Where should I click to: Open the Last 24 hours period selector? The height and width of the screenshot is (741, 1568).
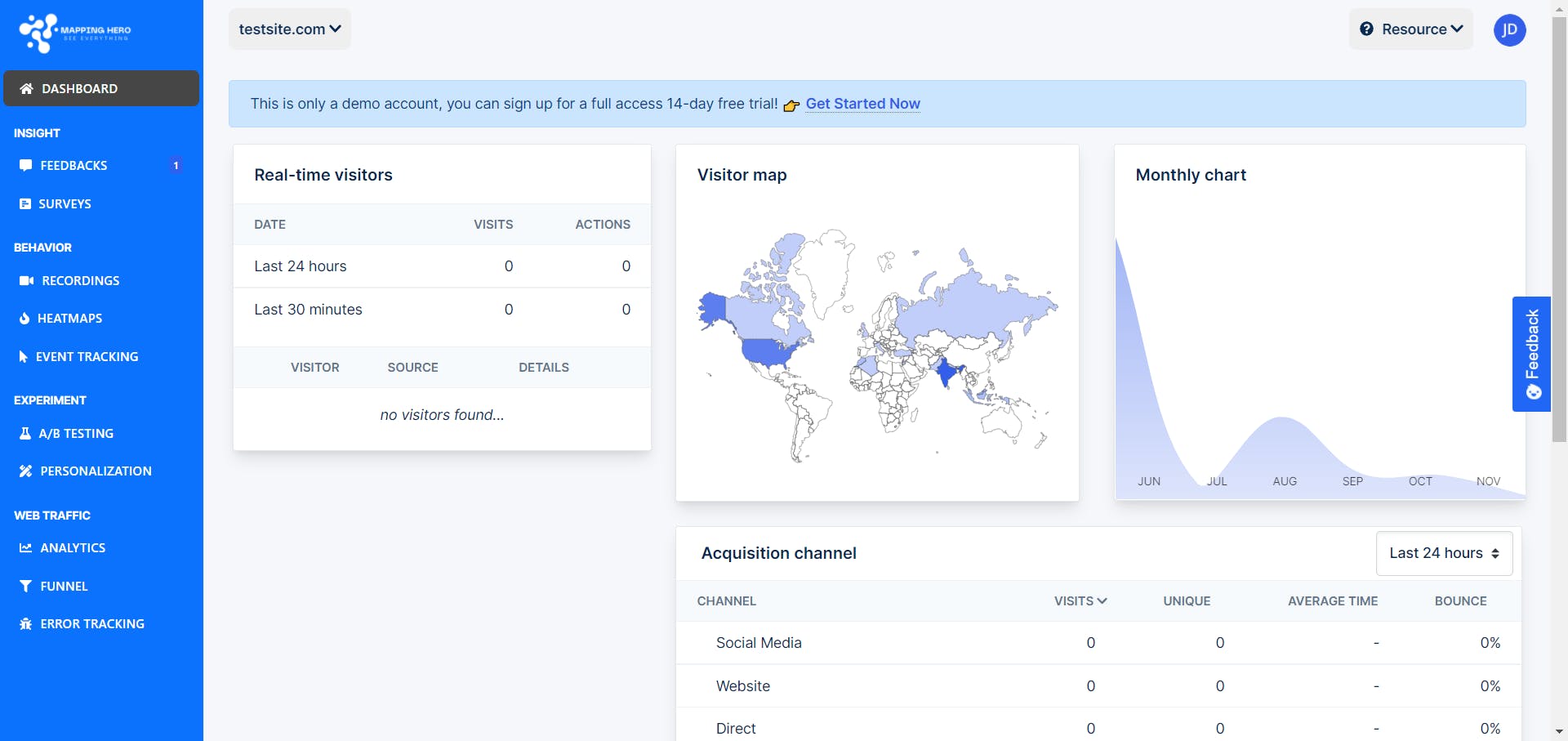[1444, 553]
